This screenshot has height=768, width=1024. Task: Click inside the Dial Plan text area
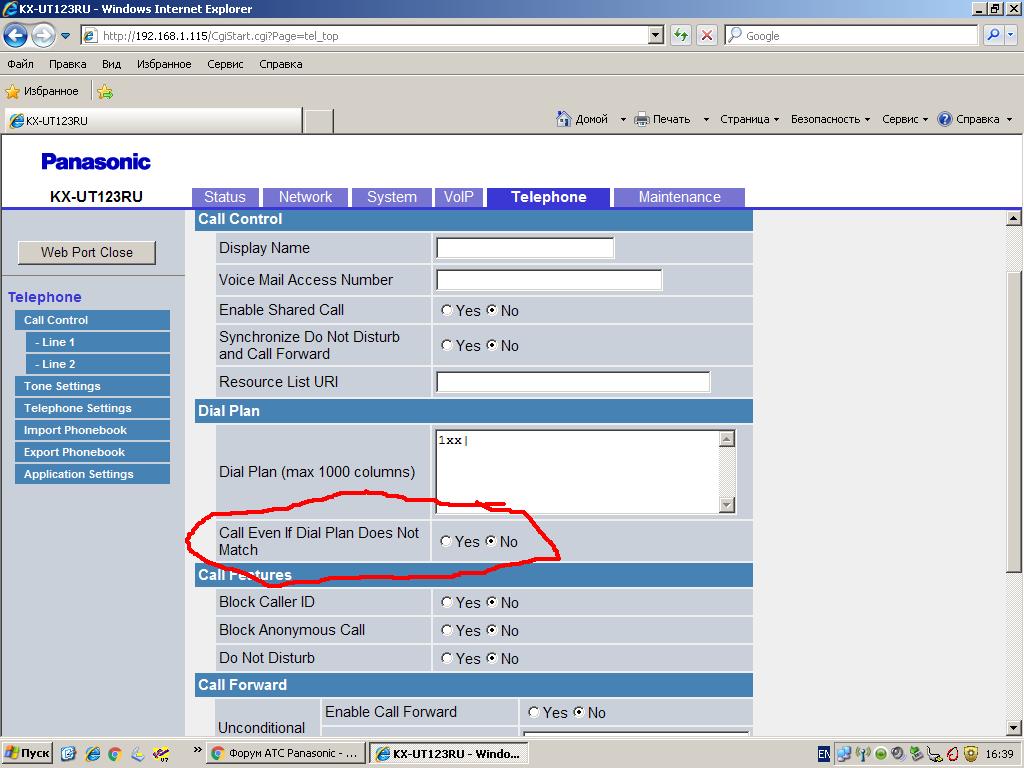(x=577, y=472)
